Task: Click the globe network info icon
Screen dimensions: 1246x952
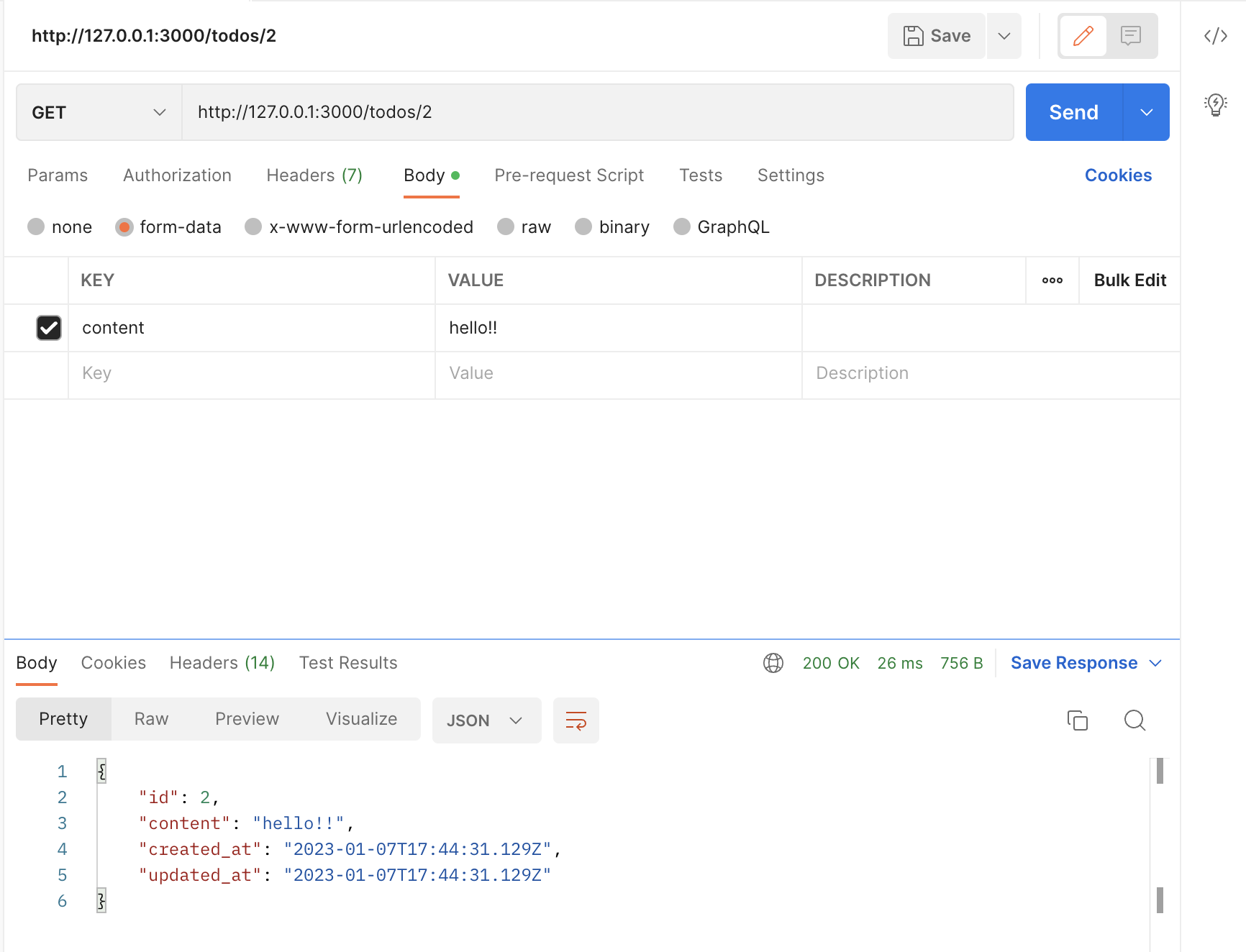Action: coord(773,663)
